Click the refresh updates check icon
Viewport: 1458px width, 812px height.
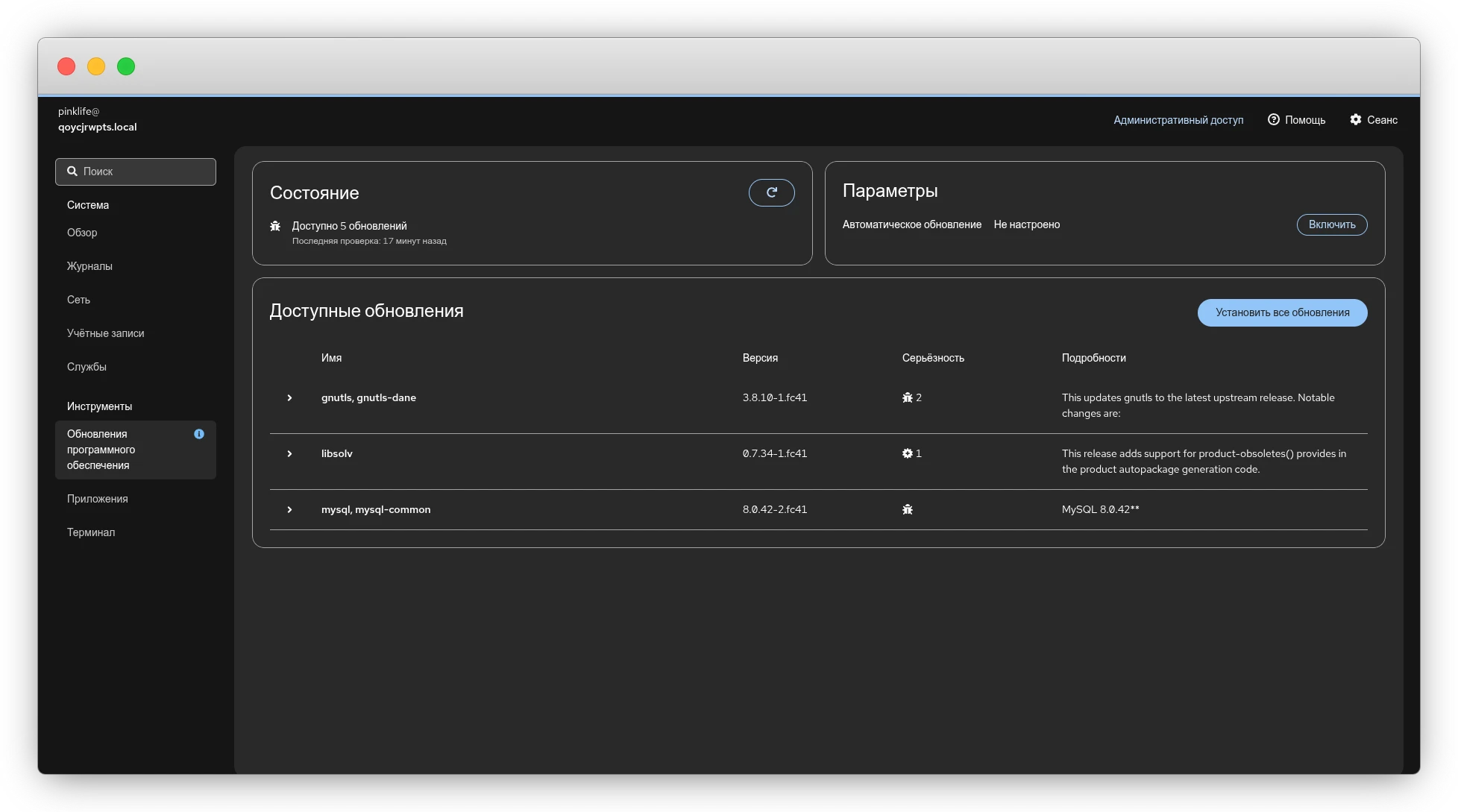[x=771, y=192]
